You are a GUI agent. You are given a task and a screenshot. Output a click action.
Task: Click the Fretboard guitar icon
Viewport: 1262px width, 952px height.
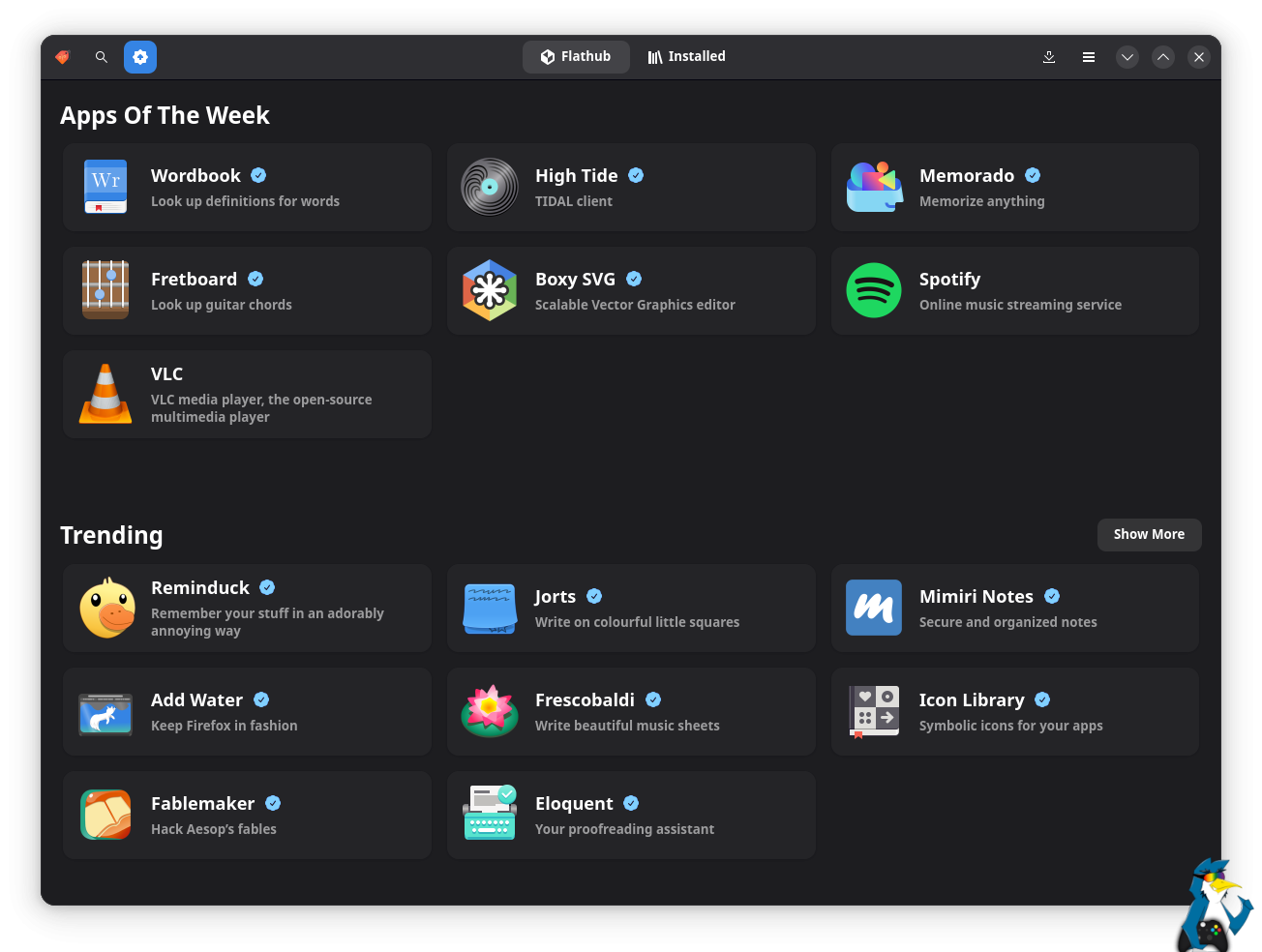pyautogui.click(x=105, y=290)
